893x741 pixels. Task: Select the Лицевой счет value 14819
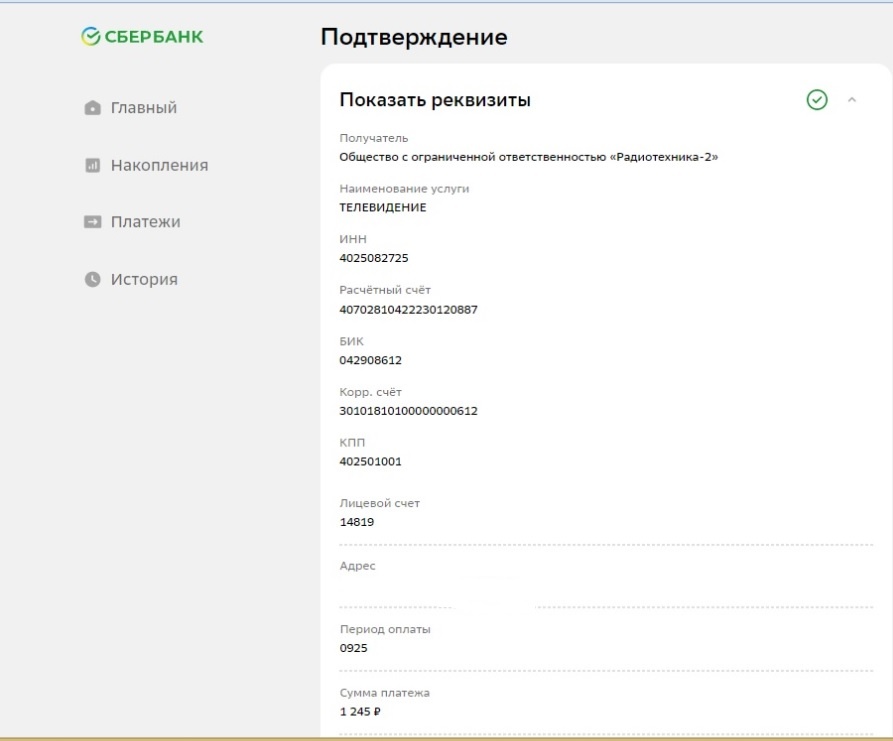[357, 522]
